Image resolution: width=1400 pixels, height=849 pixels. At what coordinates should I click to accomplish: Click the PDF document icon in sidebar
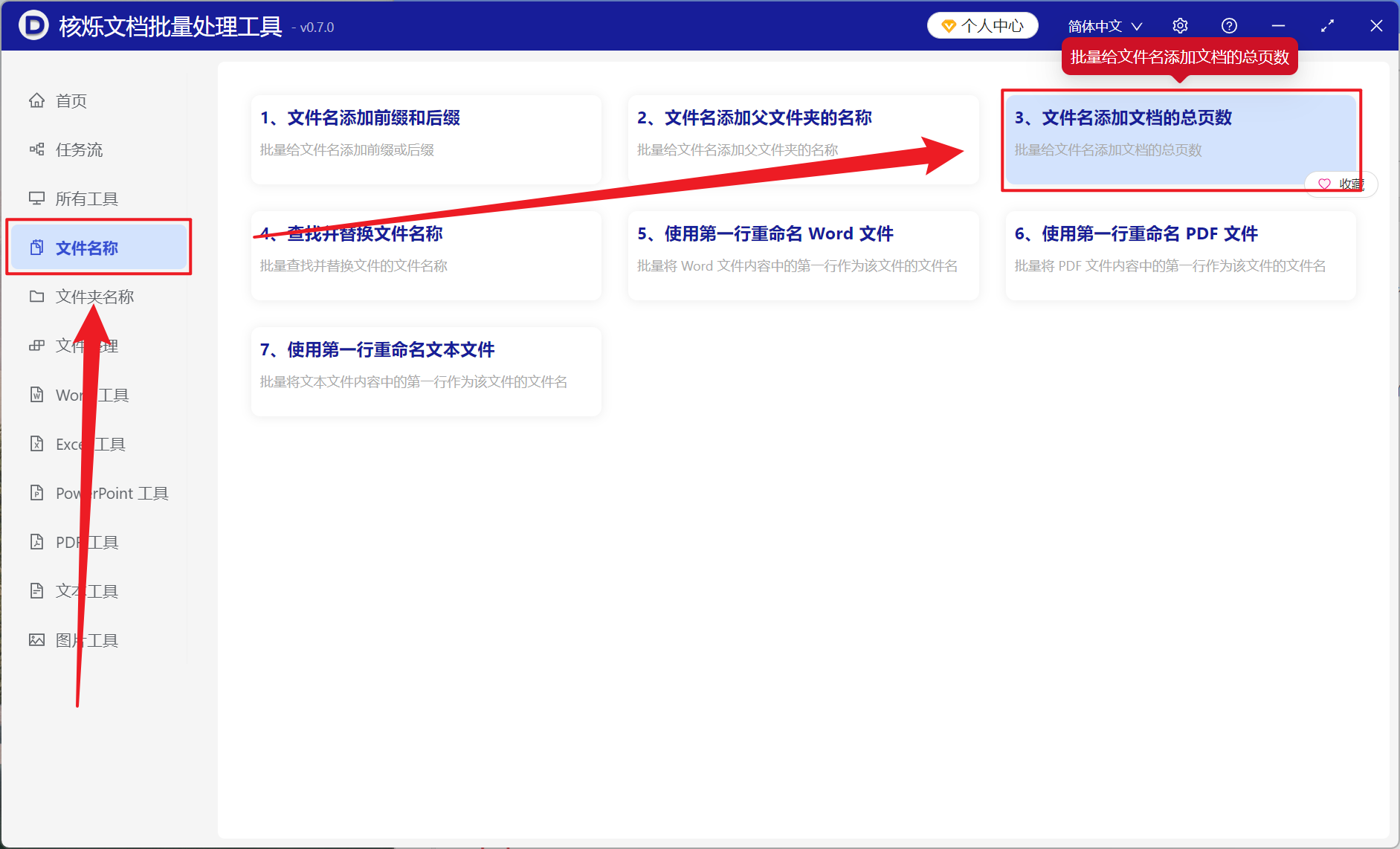pyautogui.click(x=36, y=542)
